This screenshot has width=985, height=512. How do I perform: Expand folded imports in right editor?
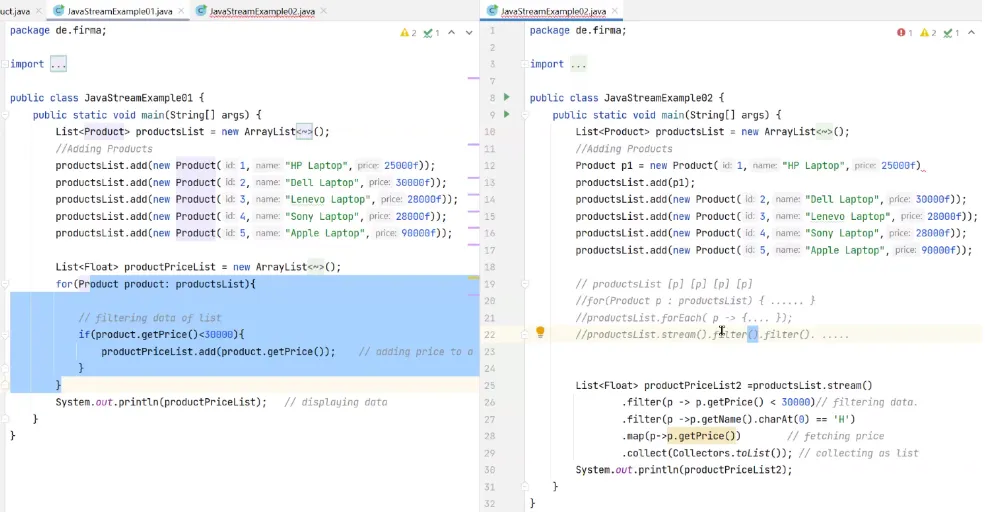(x=578, y=64)
